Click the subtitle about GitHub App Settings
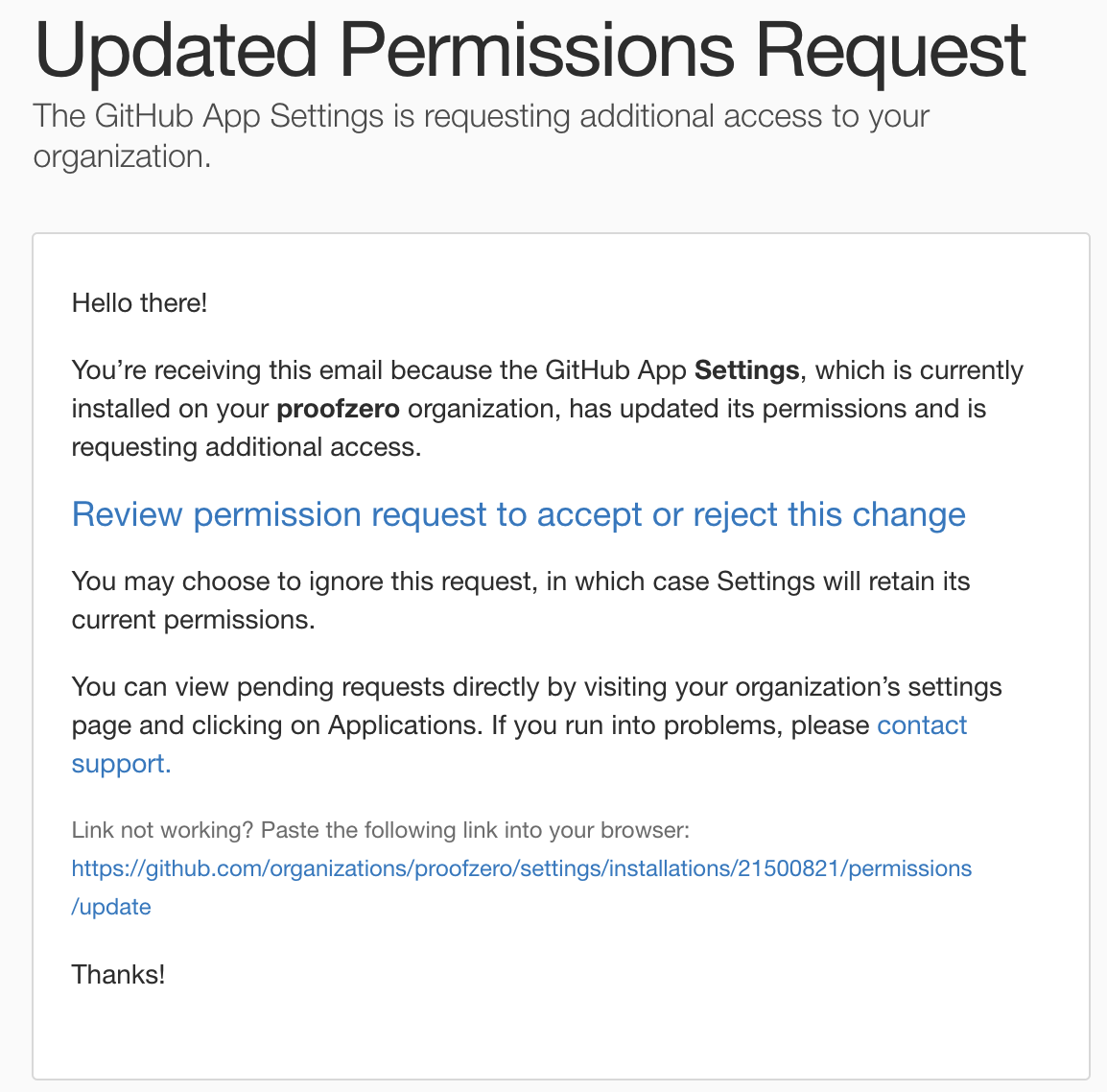1107x1092 pixels. pyautogui.click(x=481, y=136)
